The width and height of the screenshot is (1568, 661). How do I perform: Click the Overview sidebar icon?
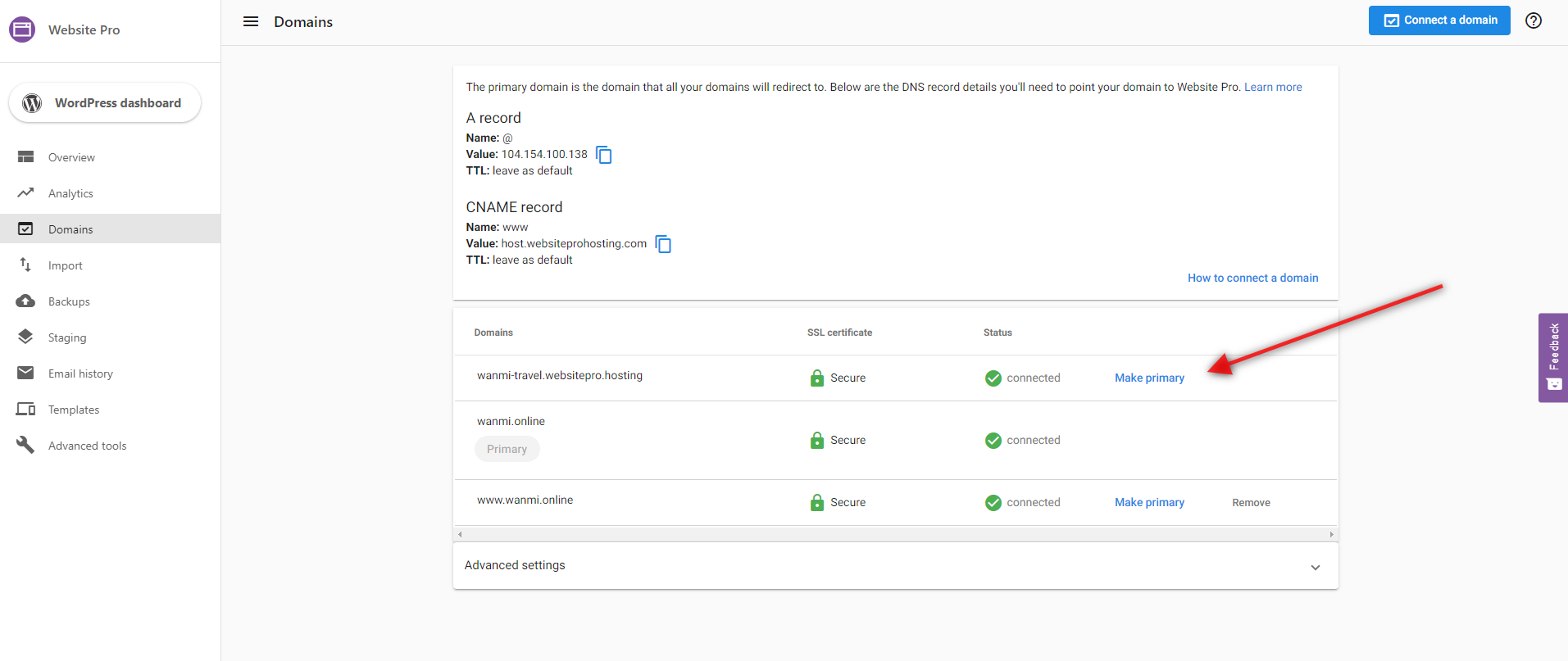(26, 156)
